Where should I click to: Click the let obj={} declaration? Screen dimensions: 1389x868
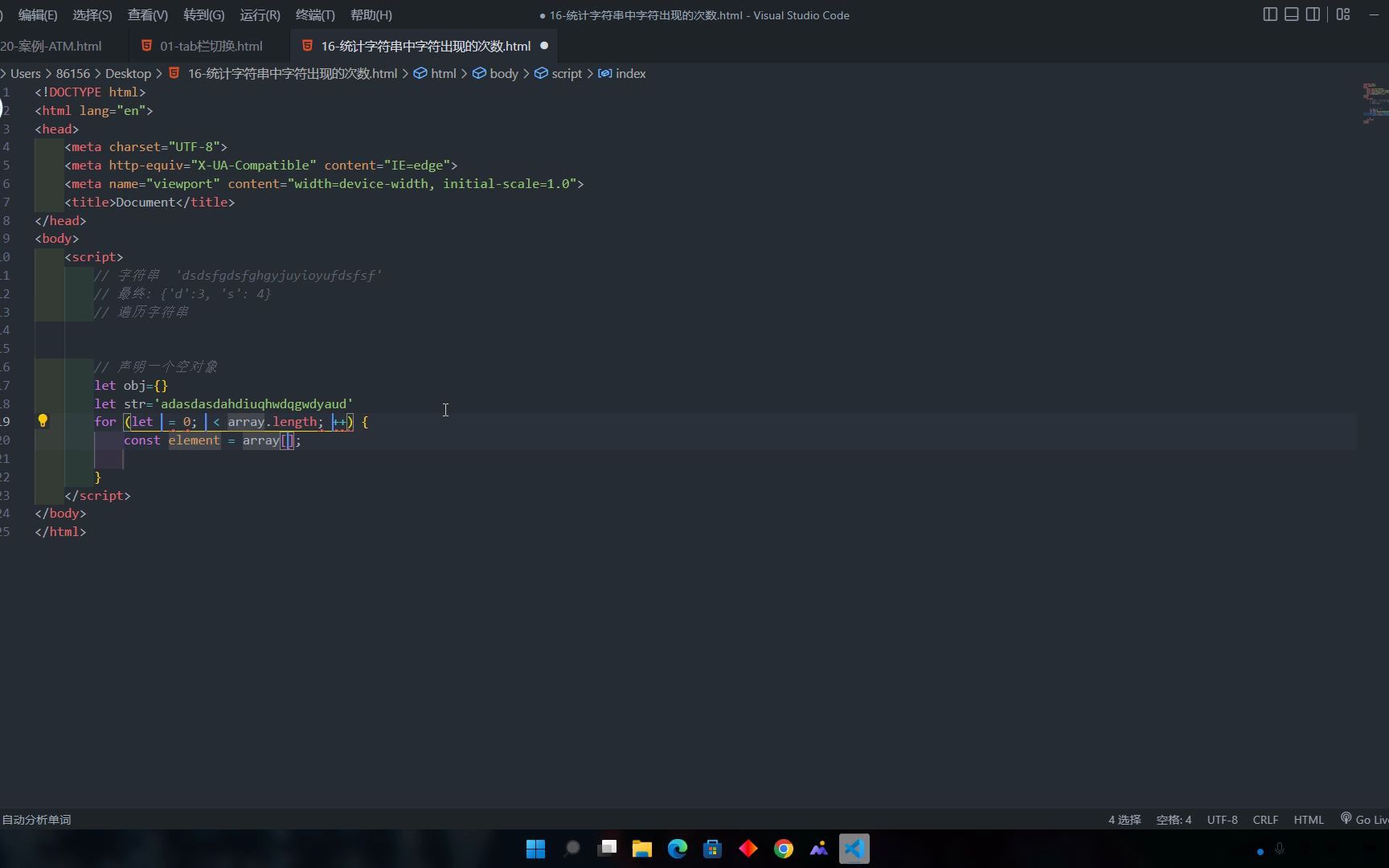[131, 386]
